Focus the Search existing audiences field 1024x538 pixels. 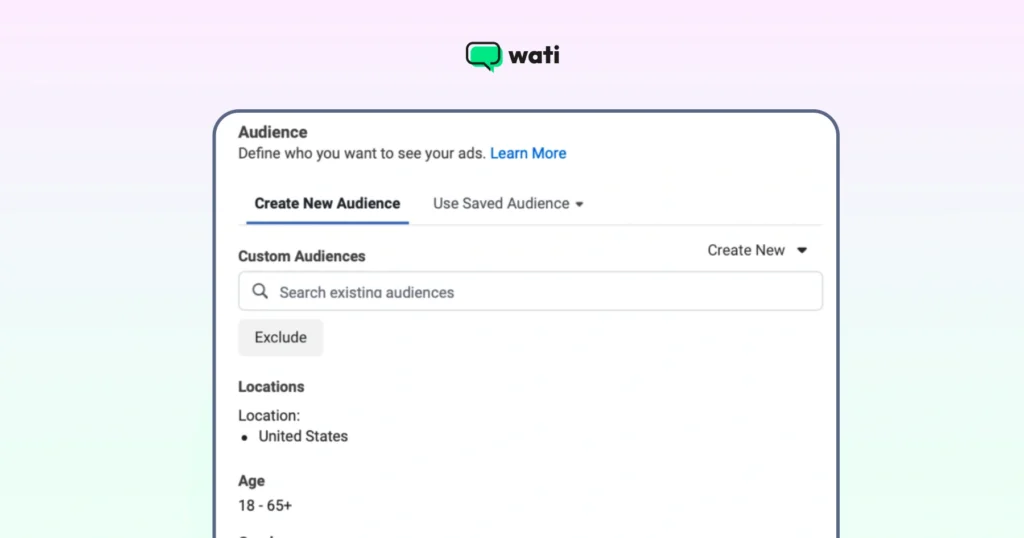pyautogui.click(x=540, y=292)
